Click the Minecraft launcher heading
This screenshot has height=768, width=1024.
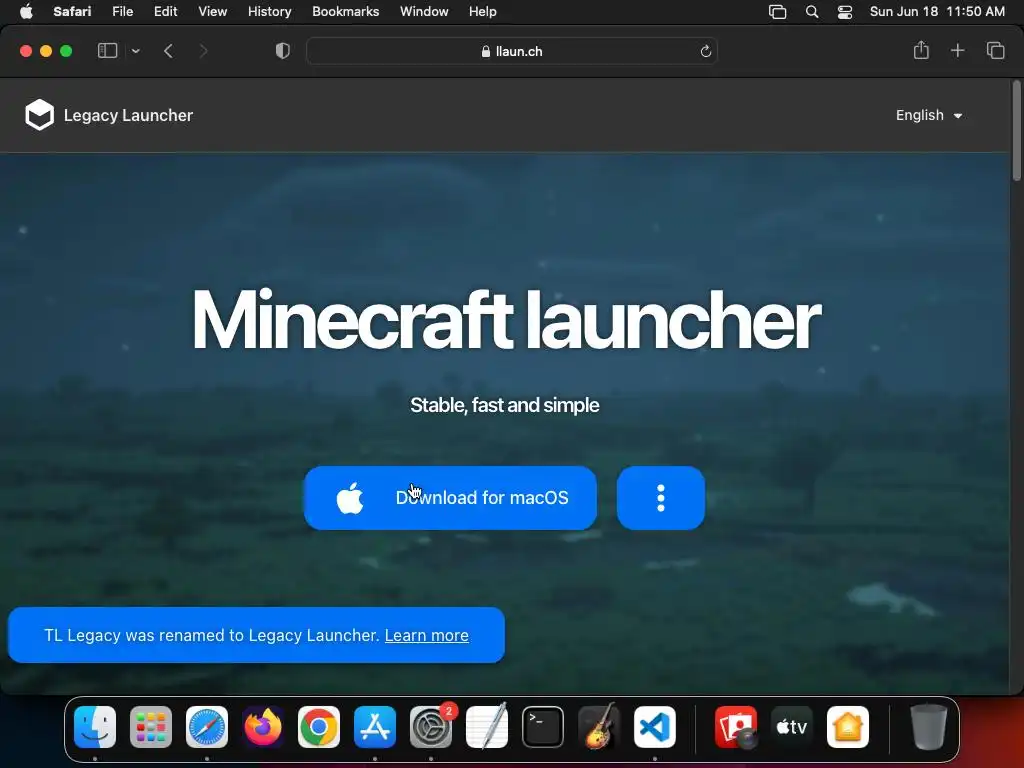pos(506,320)
